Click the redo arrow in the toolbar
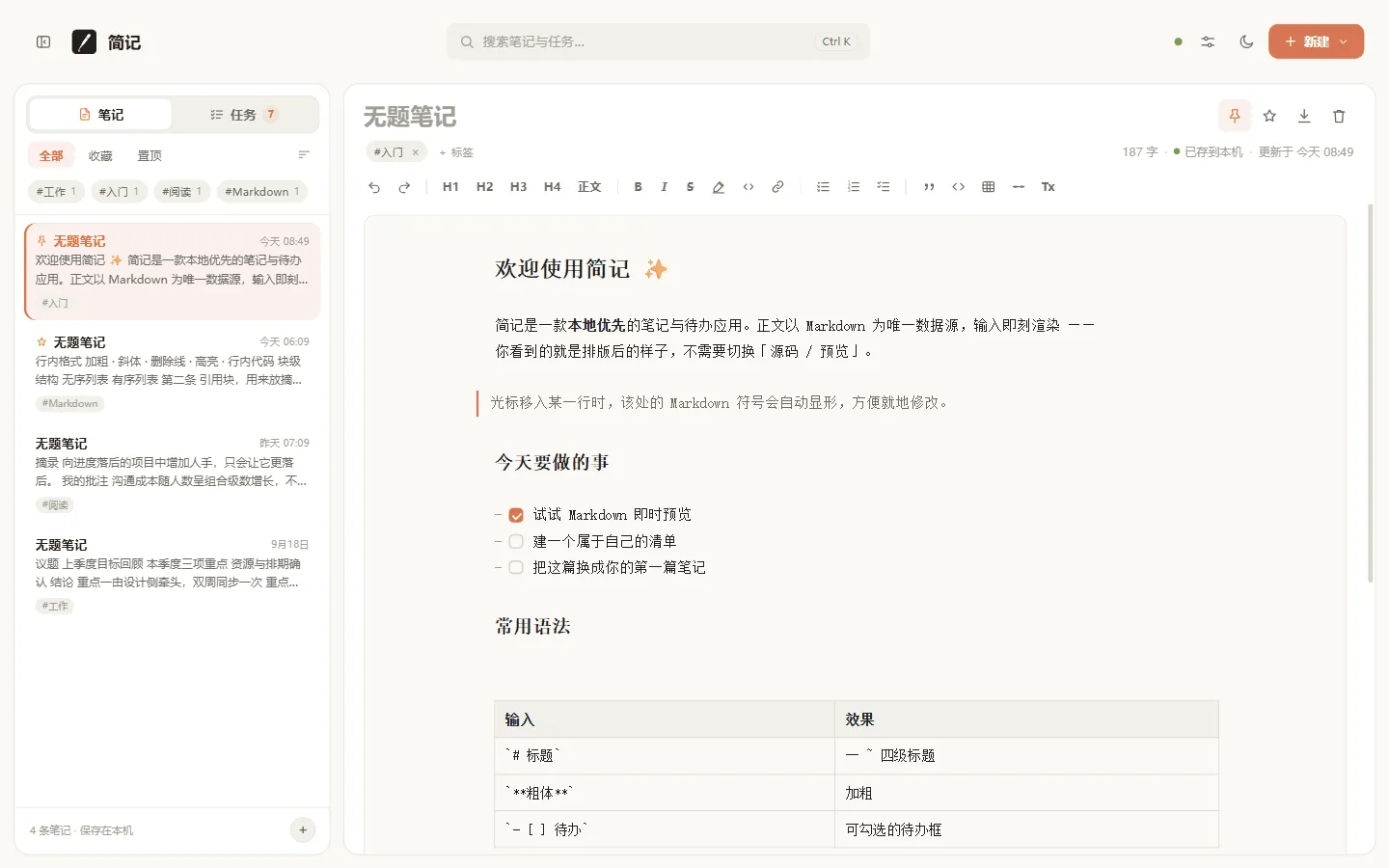The height and width of the screenshot is (868, 1389). click(x=405, y=187)
